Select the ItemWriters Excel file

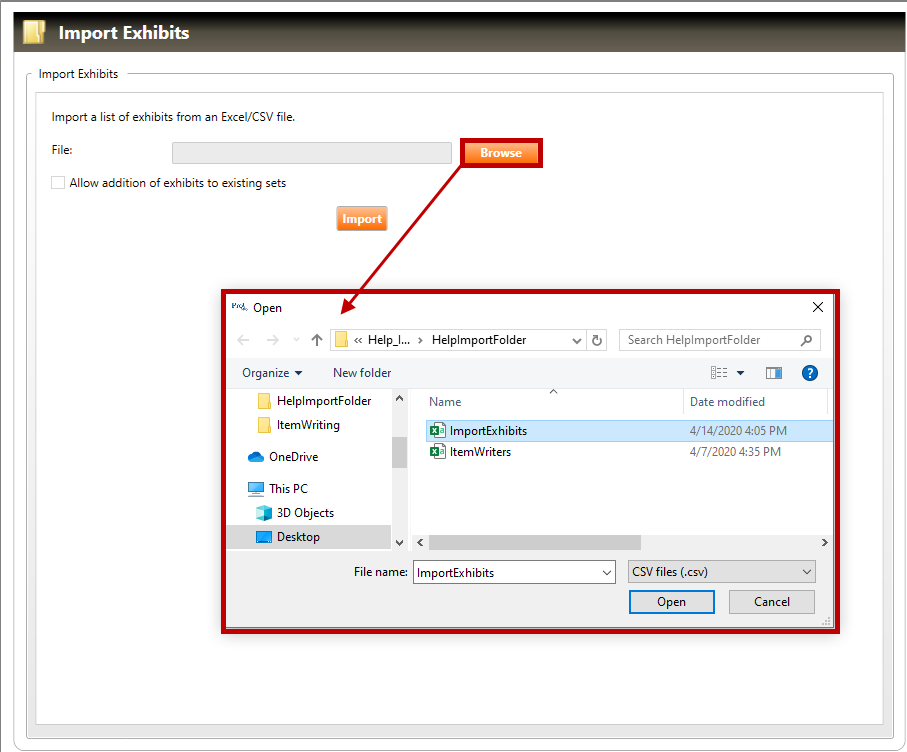[x=480, y=452]
